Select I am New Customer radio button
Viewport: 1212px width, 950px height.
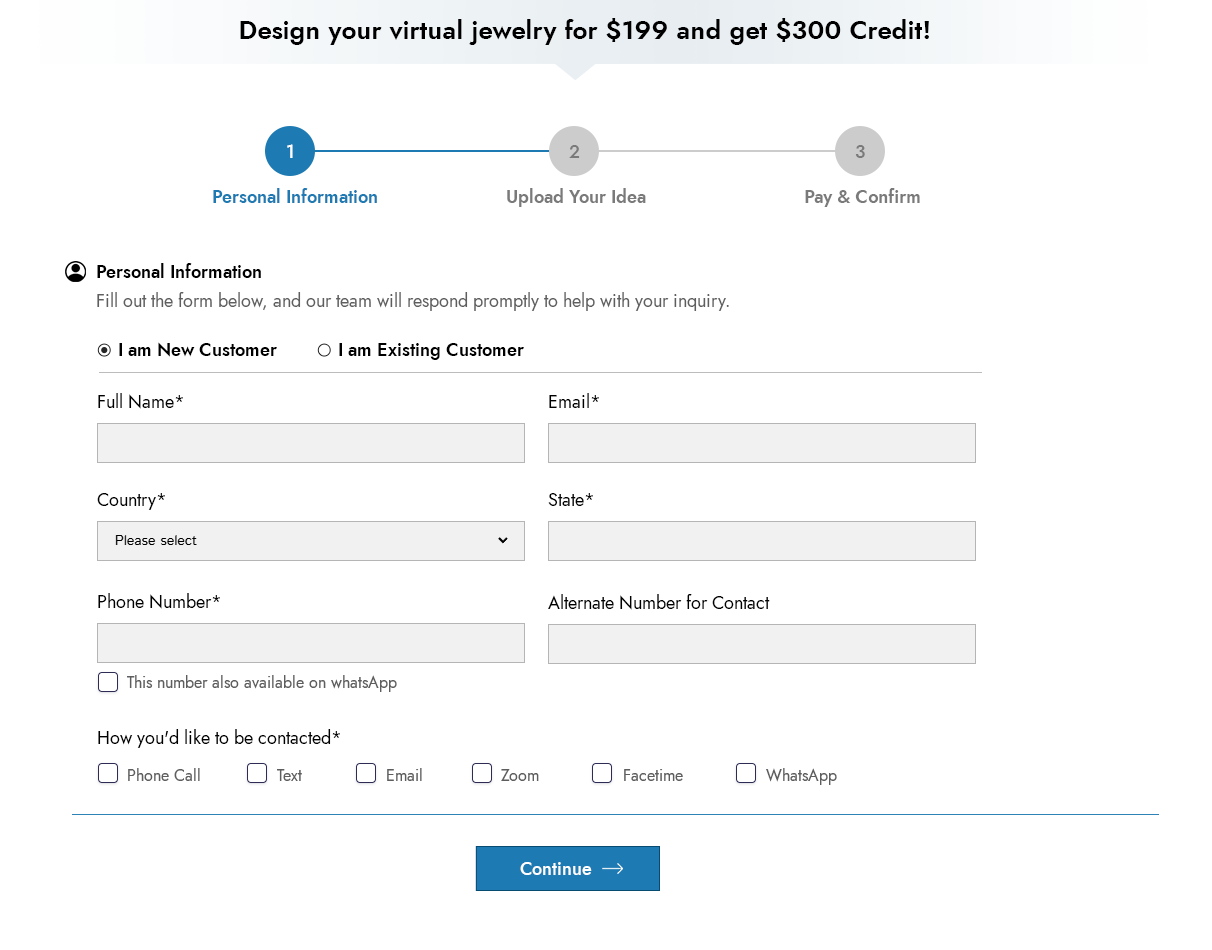[x=104, y=350]
